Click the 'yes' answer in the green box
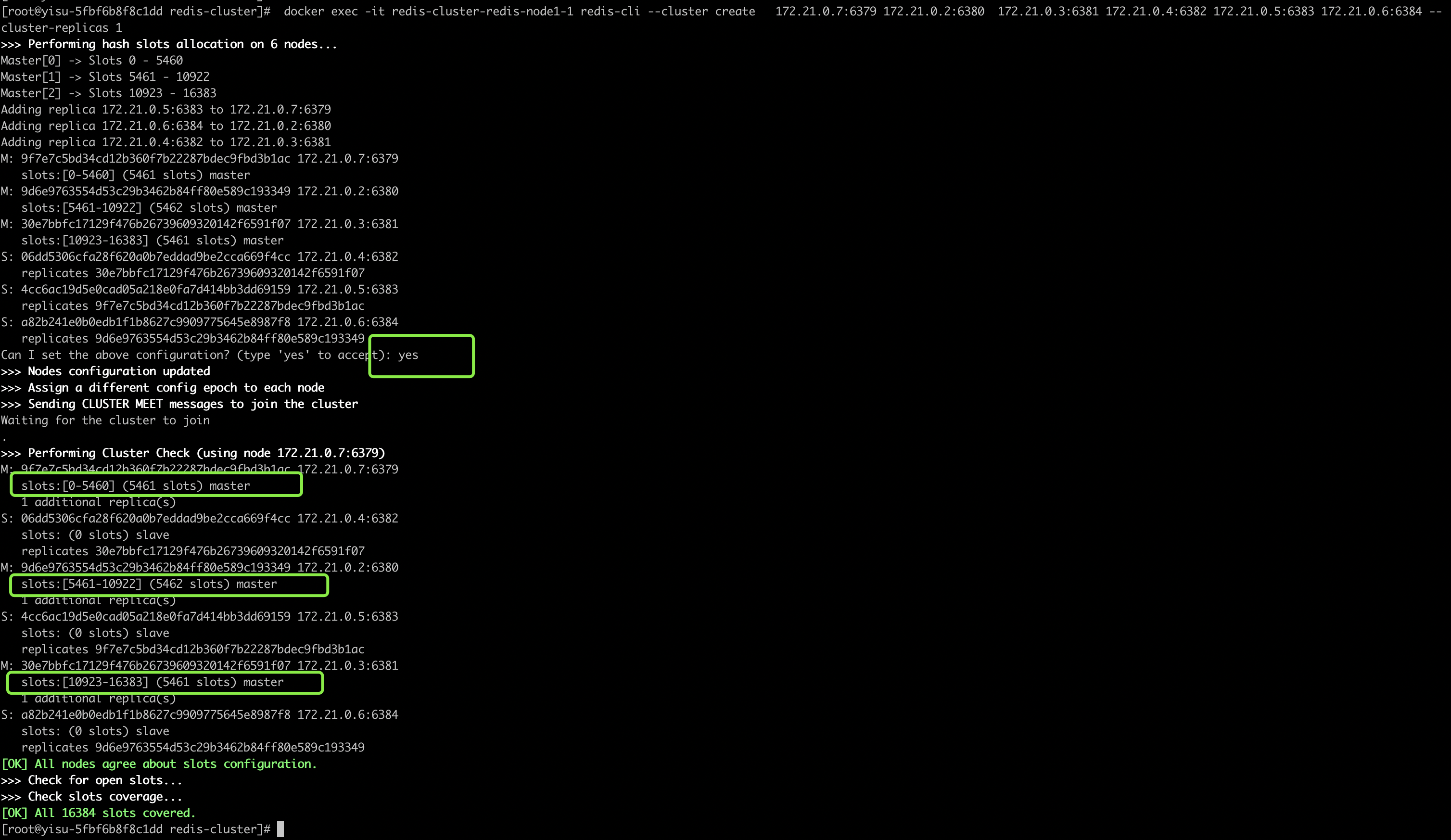1451x840 pixels. 407,355
